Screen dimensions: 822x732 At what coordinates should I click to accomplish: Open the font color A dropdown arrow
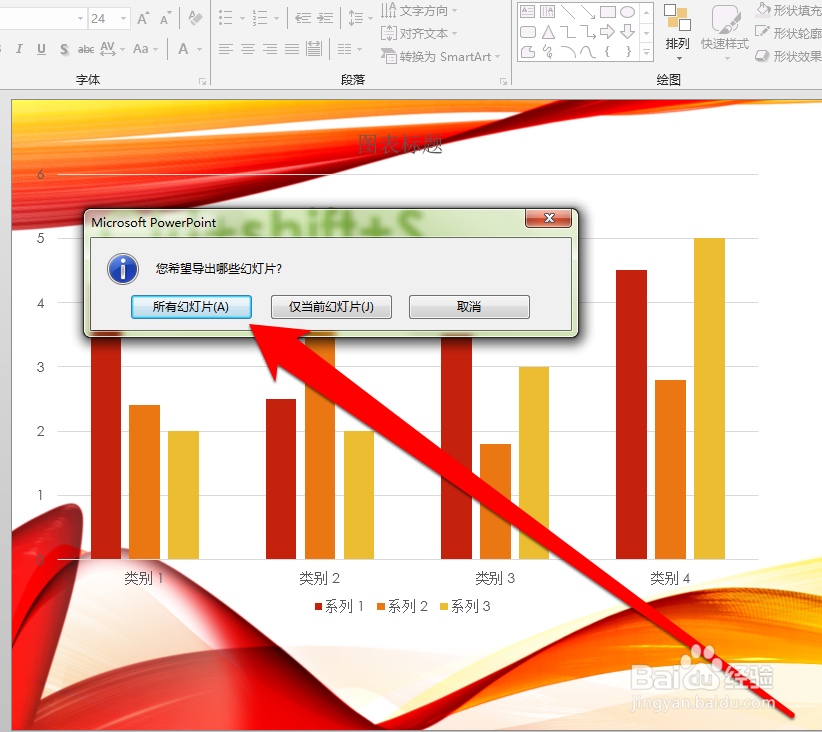pos(200,49)
